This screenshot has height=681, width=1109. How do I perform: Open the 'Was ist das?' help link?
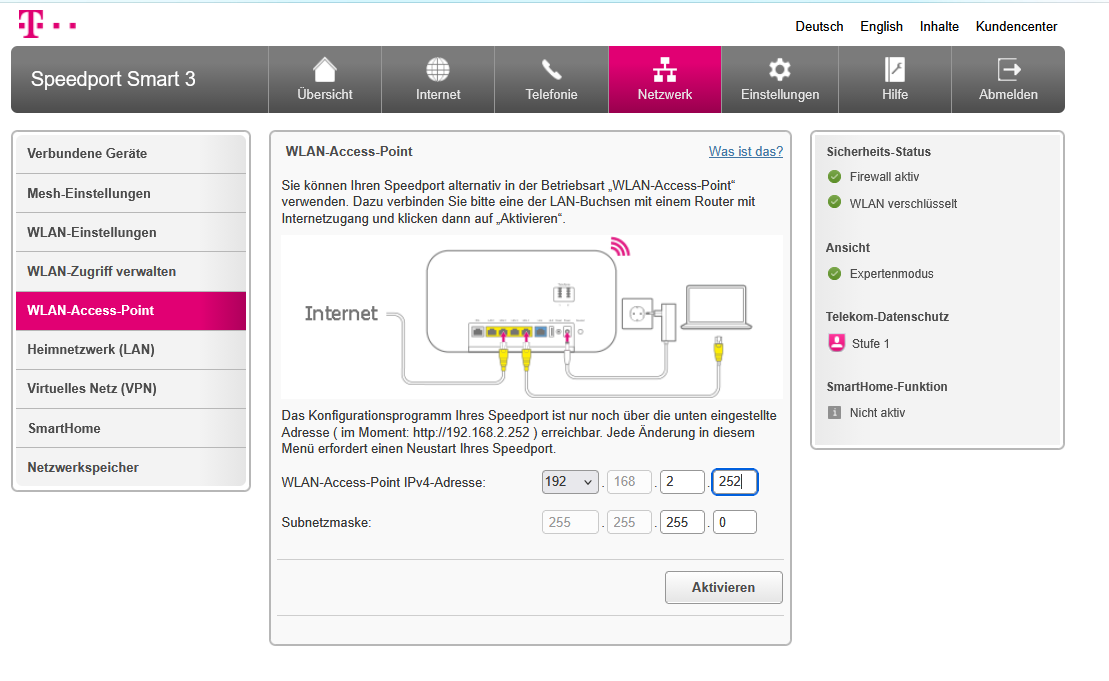(x=745, y=151)
